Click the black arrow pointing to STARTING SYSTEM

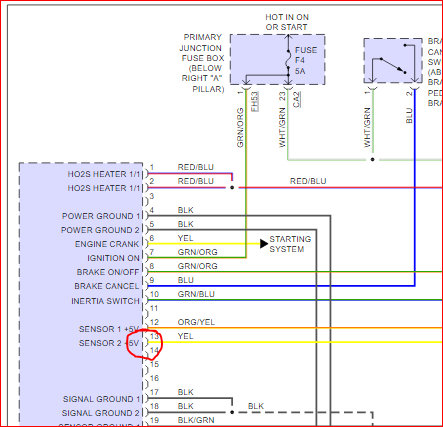264,244
